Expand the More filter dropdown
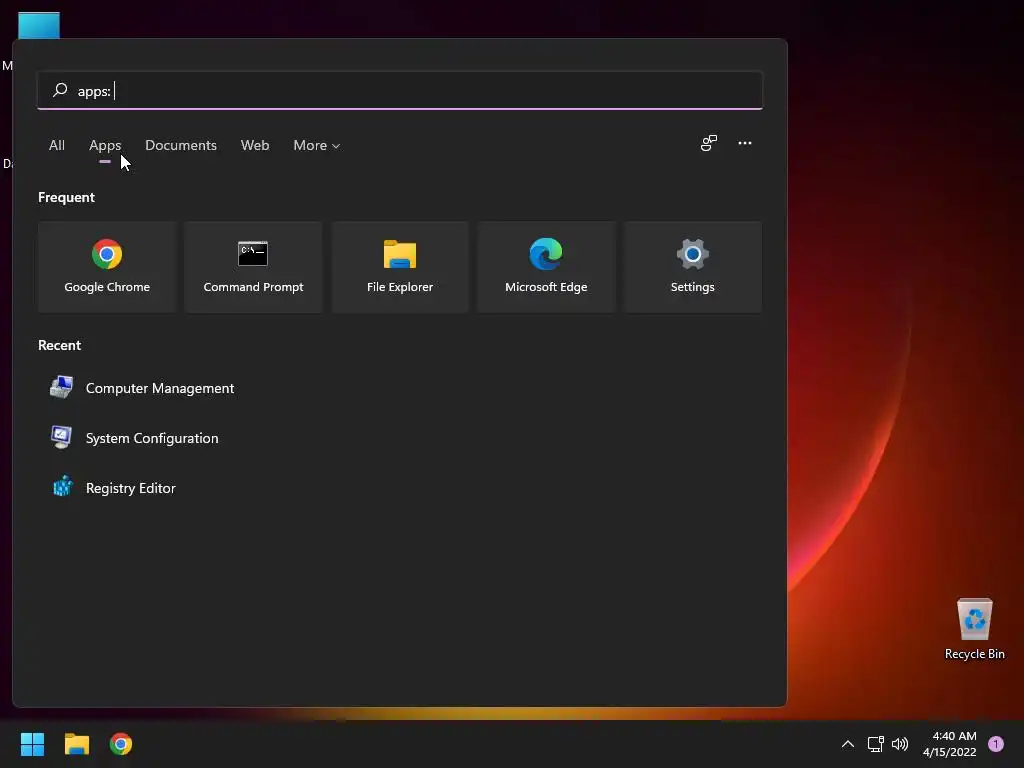Viewport: 1024px width, 768px height. click(317, 145)
